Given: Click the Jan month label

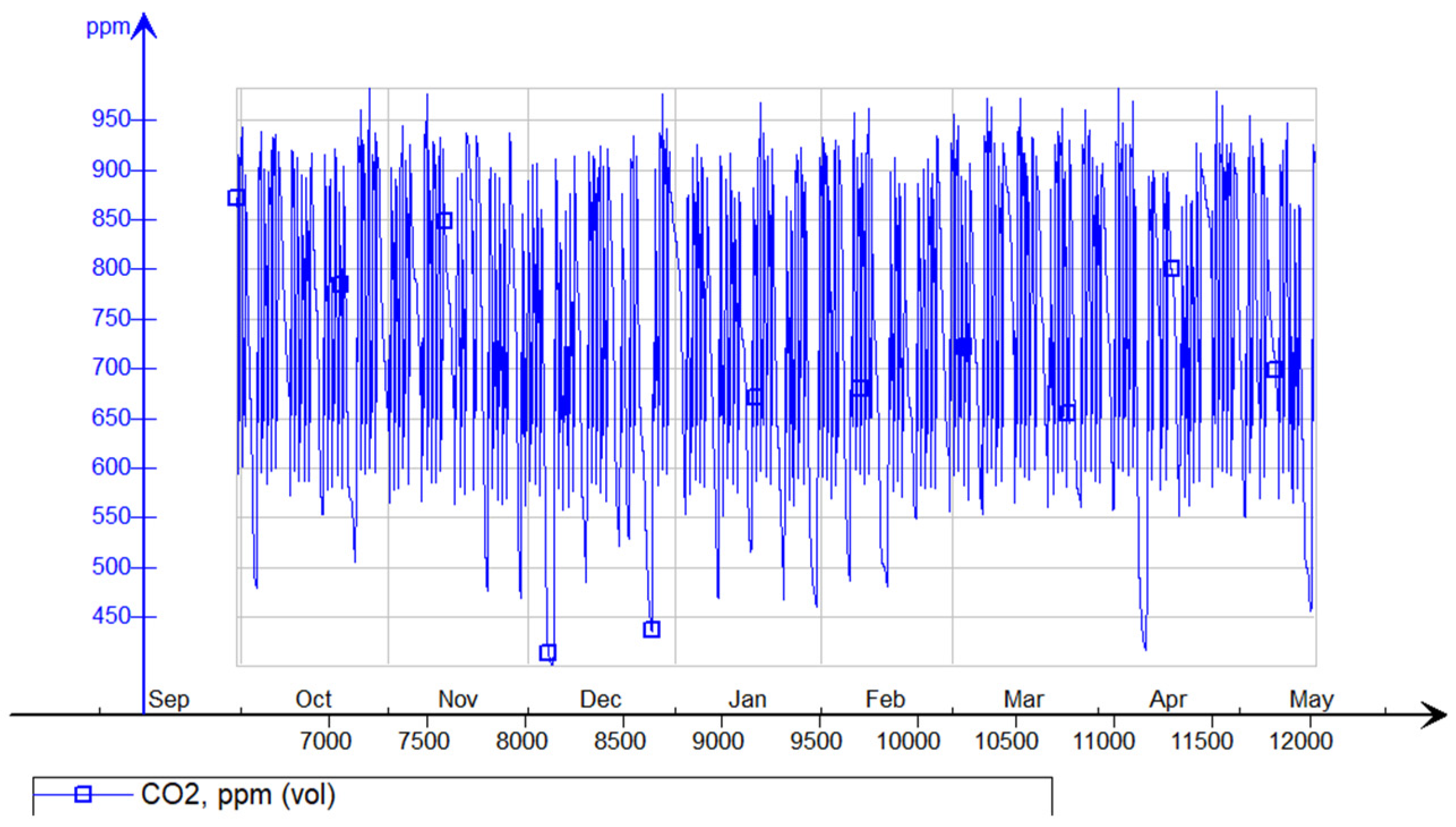Looking at the screenshot, I should [x=748, y=700].
